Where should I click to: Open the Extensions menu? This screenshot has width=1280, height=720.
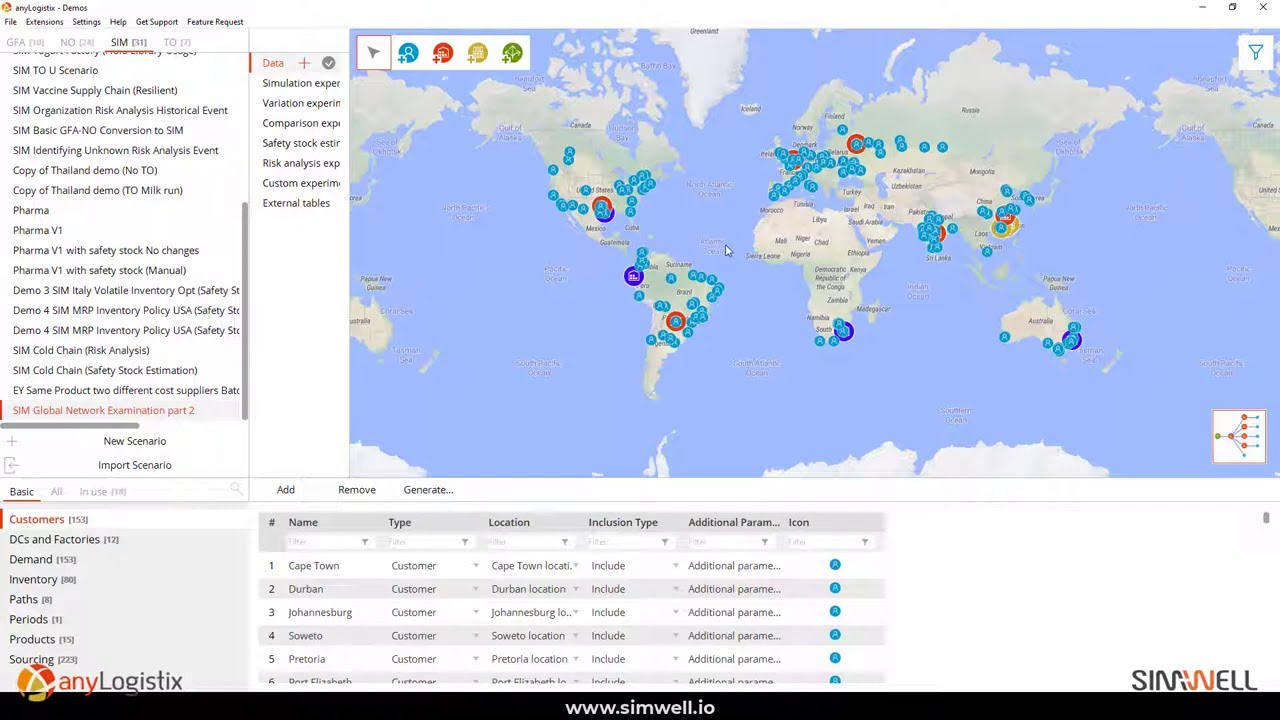[x=44, y=22]
